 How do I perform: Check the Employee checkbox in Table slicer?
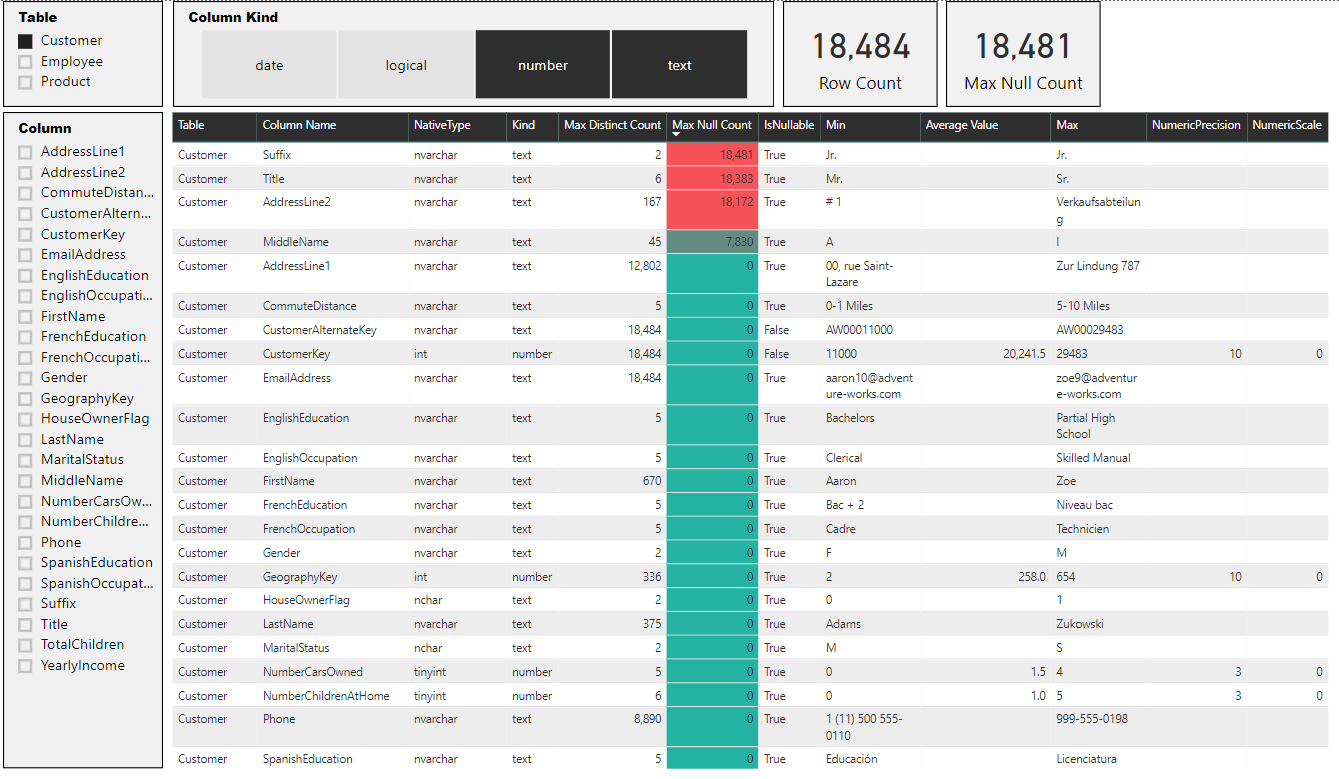[27, 61]
